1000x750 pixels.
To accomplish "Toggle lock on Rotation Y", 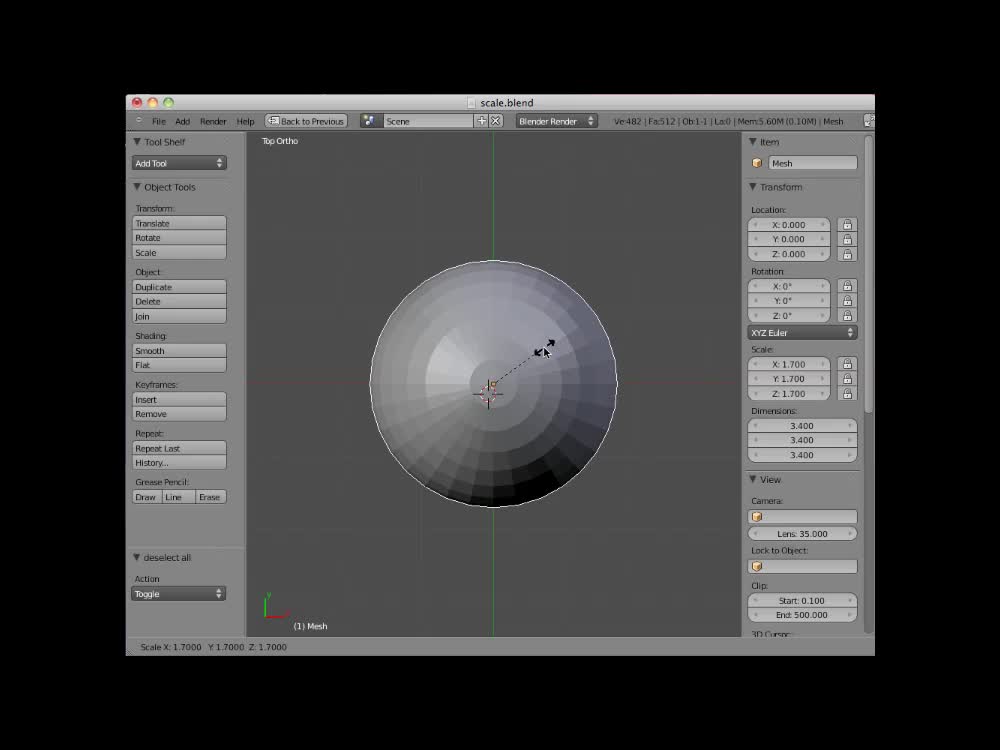I will pos(847,301).
